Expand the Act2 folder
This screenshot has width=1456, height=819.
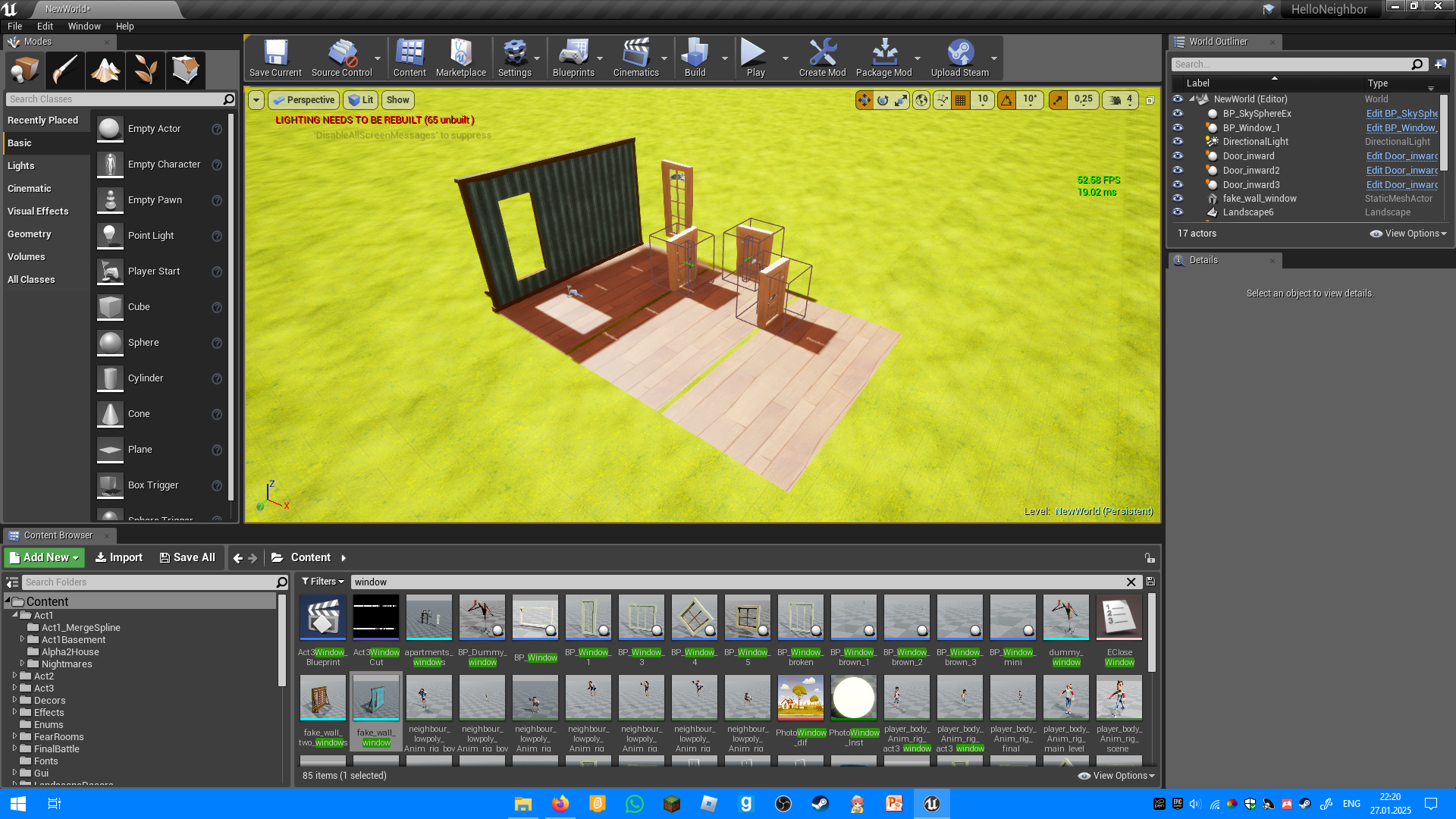click(x=14, y=676)
